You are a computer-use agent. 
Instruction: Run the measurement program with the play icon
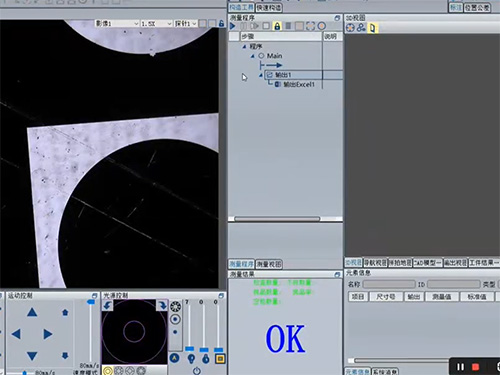[233, 26]
